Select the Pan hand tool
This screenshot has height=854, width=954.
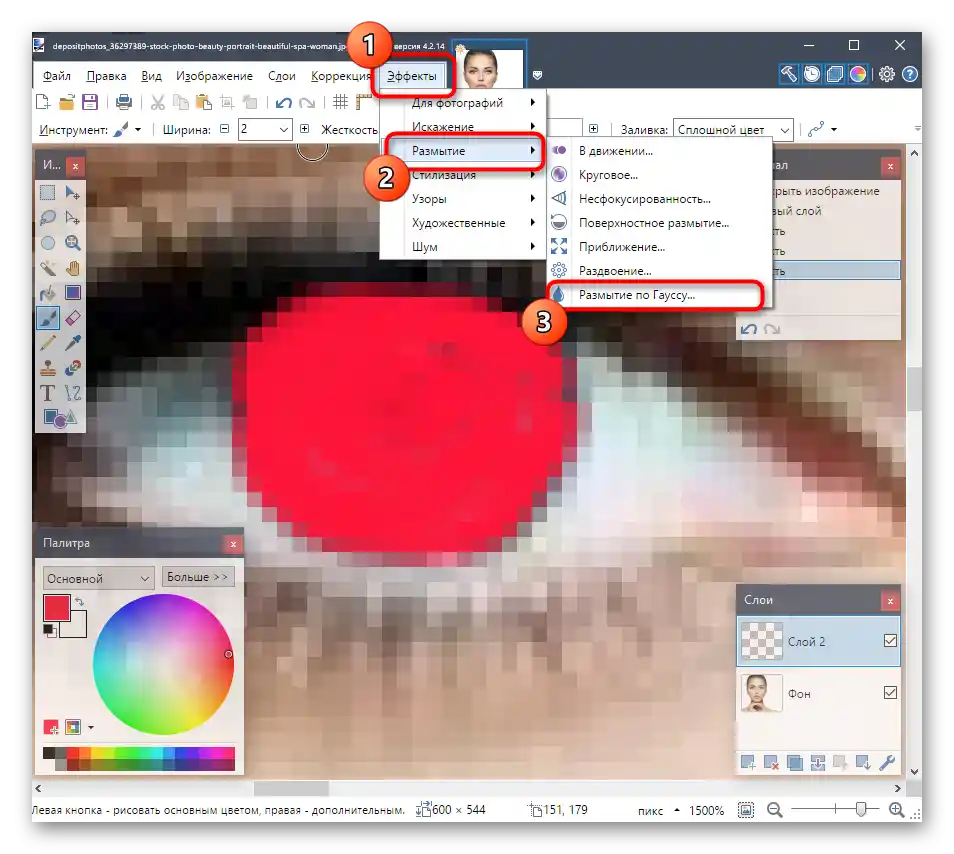73,268
